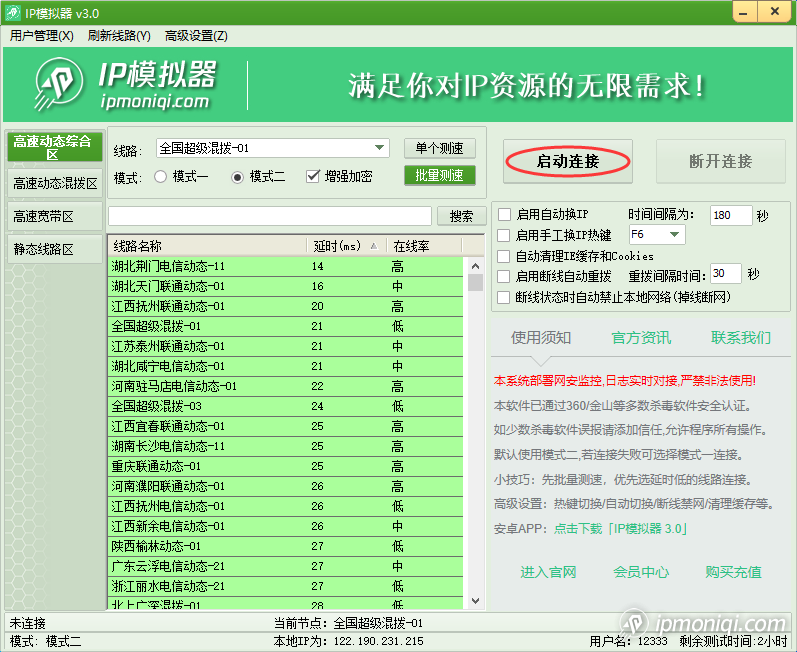The height and width of the screenshot is (652, 797).
Task: Select 模式一 radio button
Action: tap(161, 177)
